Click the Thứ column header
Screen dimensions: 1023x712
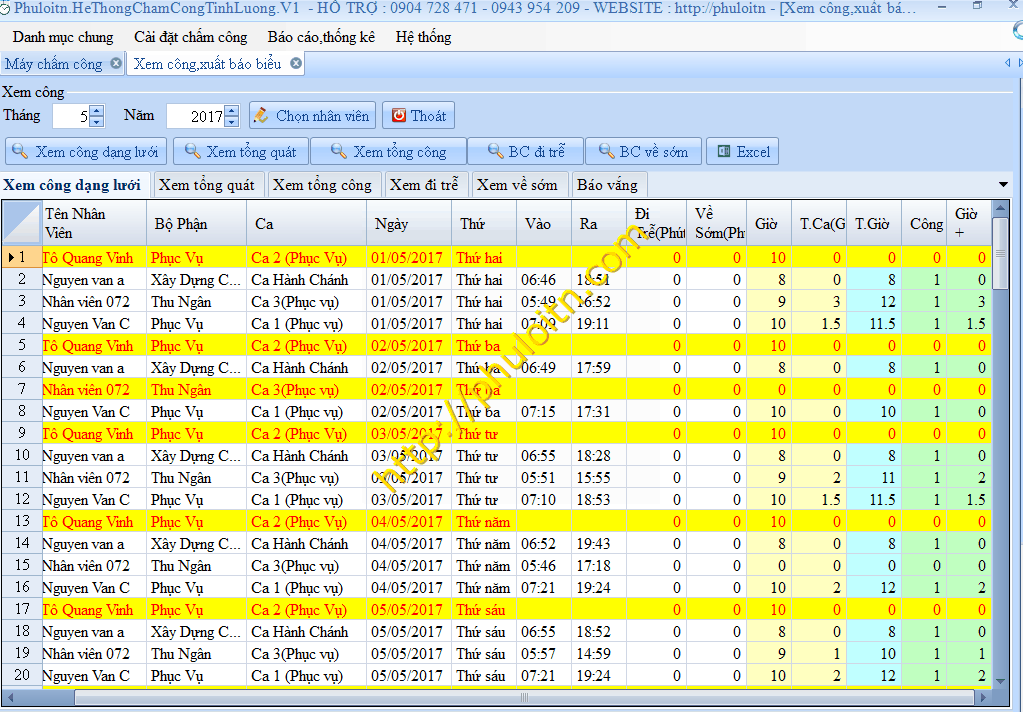484,223
